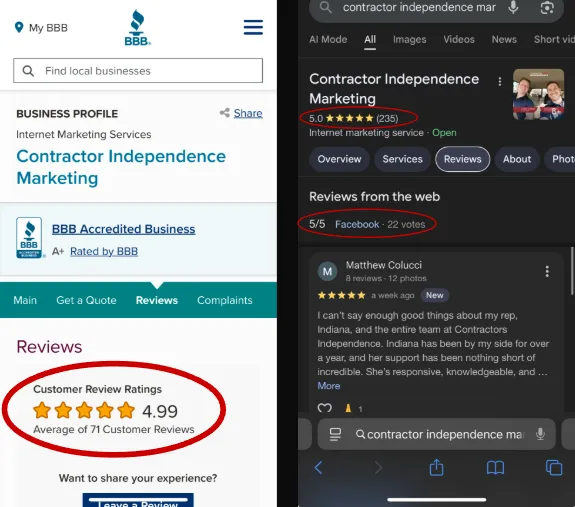Open Safari bookmarks book icon

(x=495, y=468)
